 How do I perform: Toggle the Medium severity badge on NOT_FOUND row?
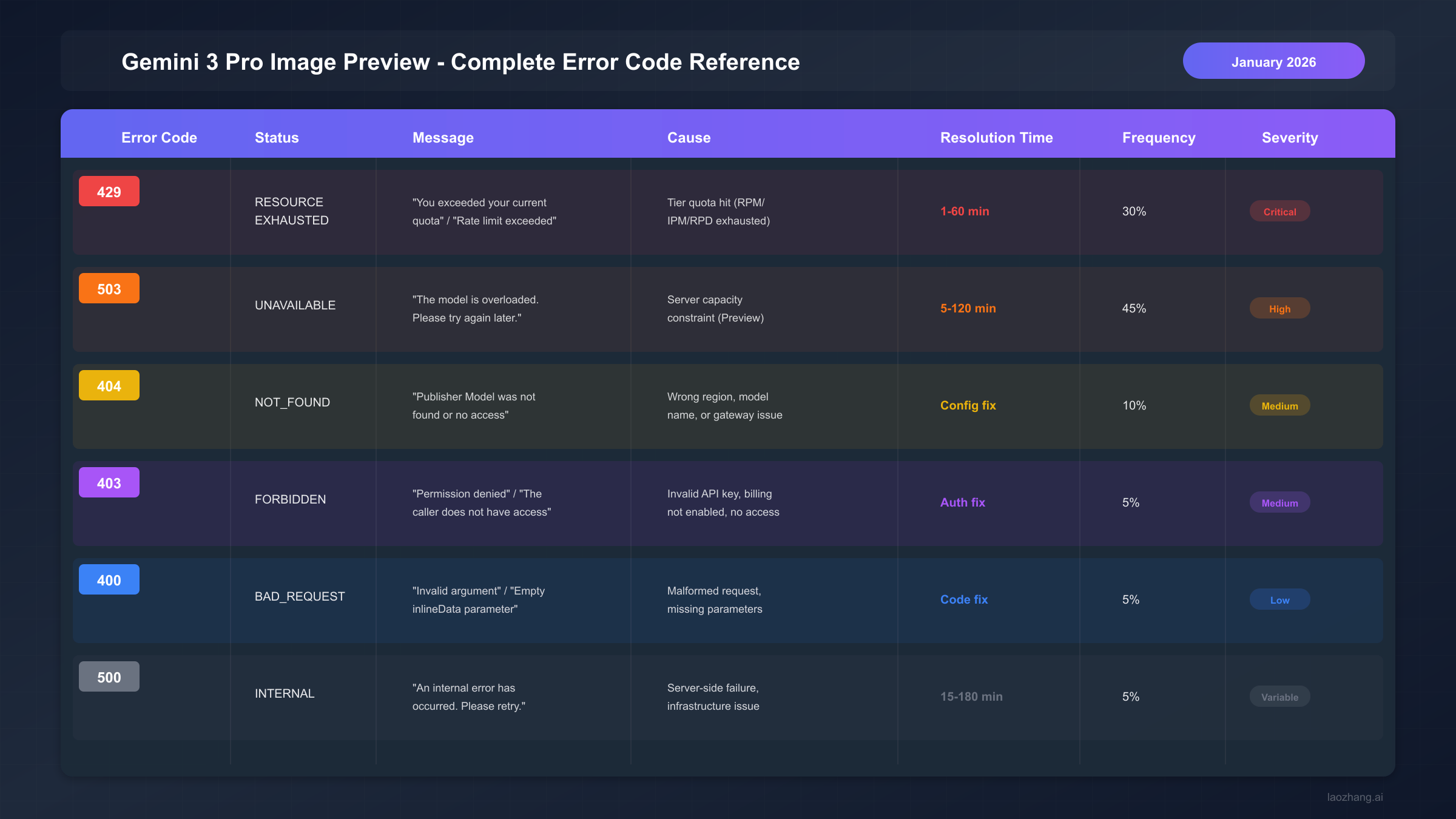(1279, 405)
